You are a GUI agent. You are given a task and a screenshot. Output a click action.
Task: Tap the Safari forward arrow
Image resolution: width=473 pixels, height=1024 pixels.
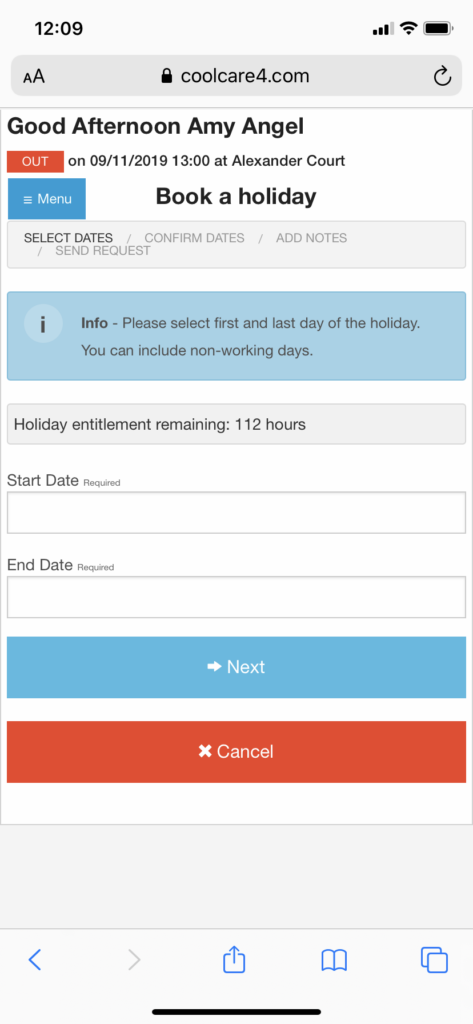coord(134,959)
